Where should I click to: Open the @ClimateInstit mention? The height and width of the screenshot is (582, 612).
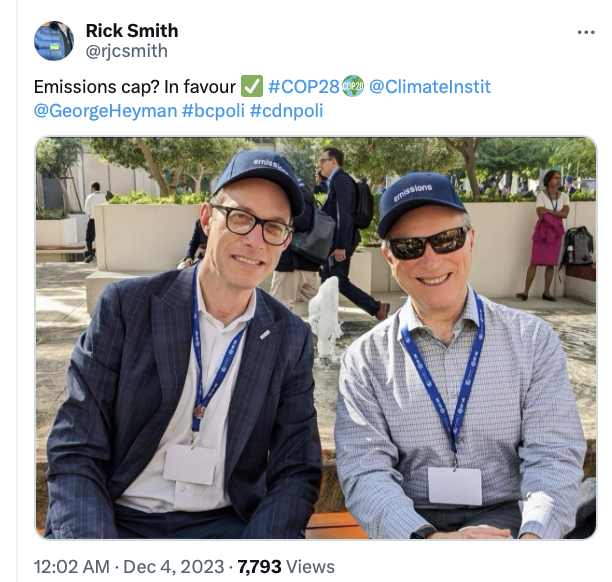[x=430, y=87]
